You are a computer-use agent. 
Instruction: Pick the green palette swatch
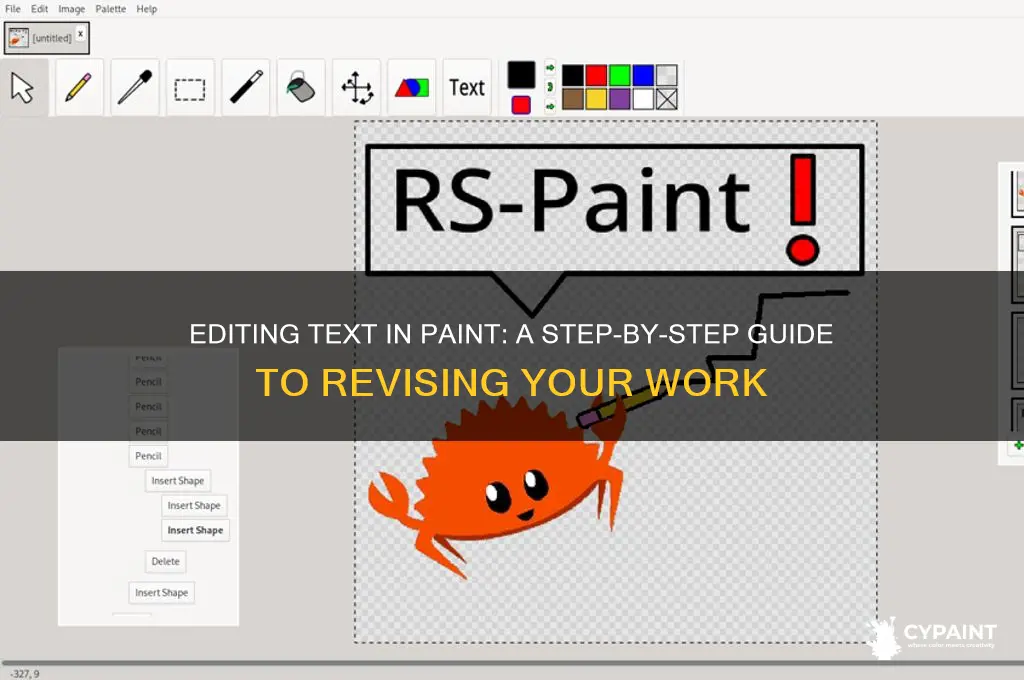point(620,75)
